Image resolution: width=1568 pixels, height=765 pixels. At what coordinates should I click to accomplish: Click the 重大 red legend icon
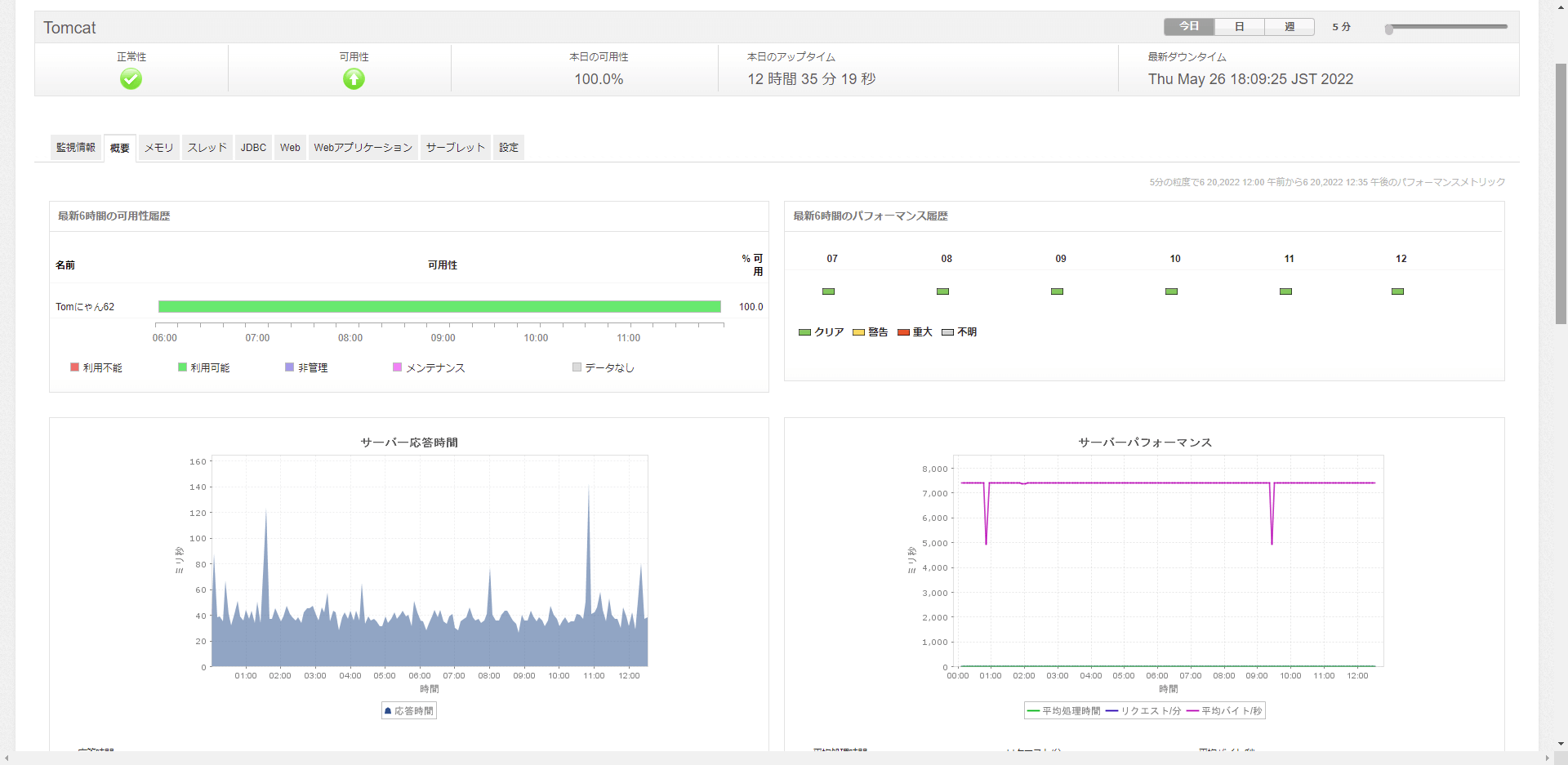(x=902, y=332)
